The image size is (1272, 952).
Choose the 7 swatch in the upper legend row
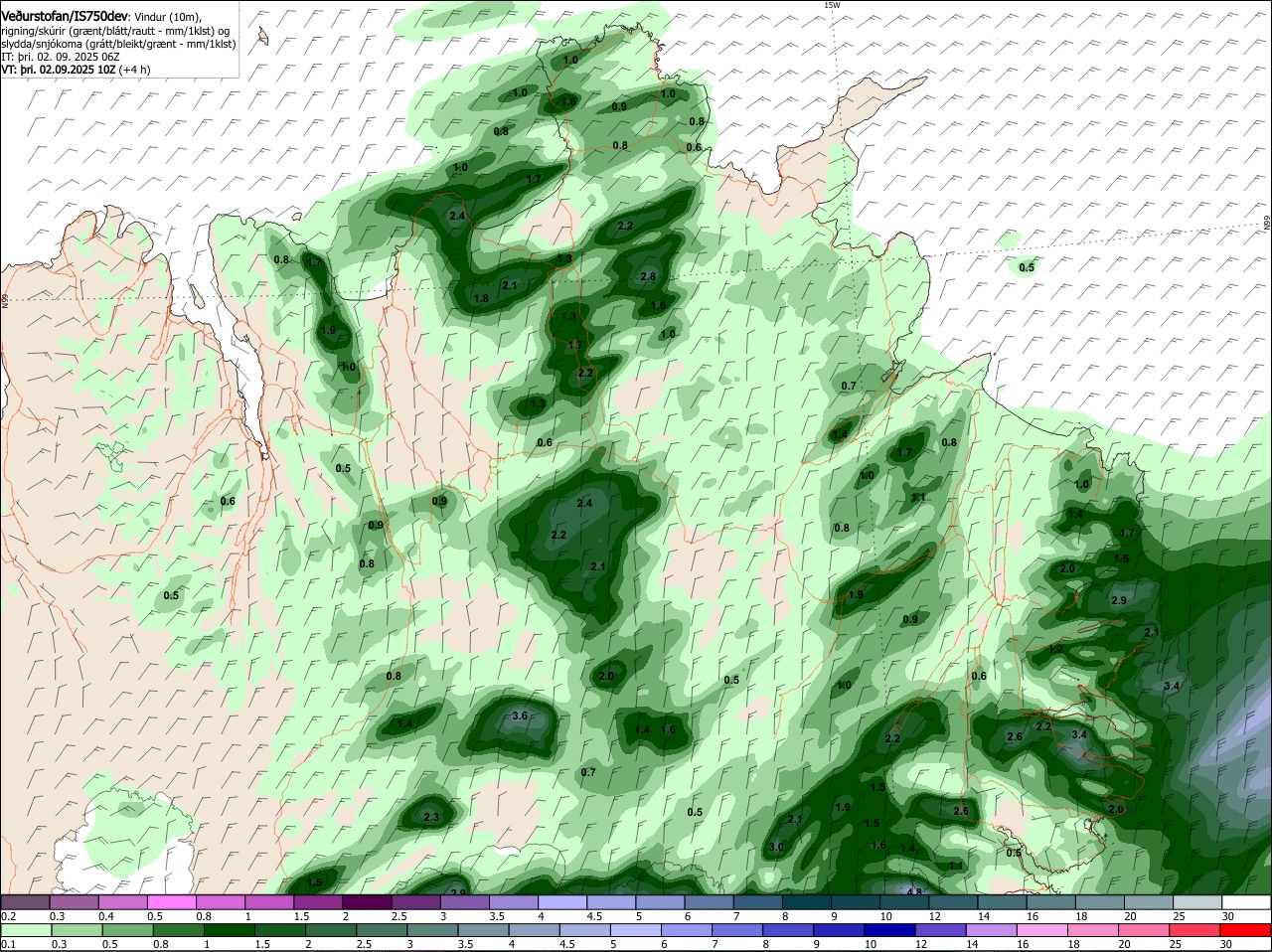[758, 902]
